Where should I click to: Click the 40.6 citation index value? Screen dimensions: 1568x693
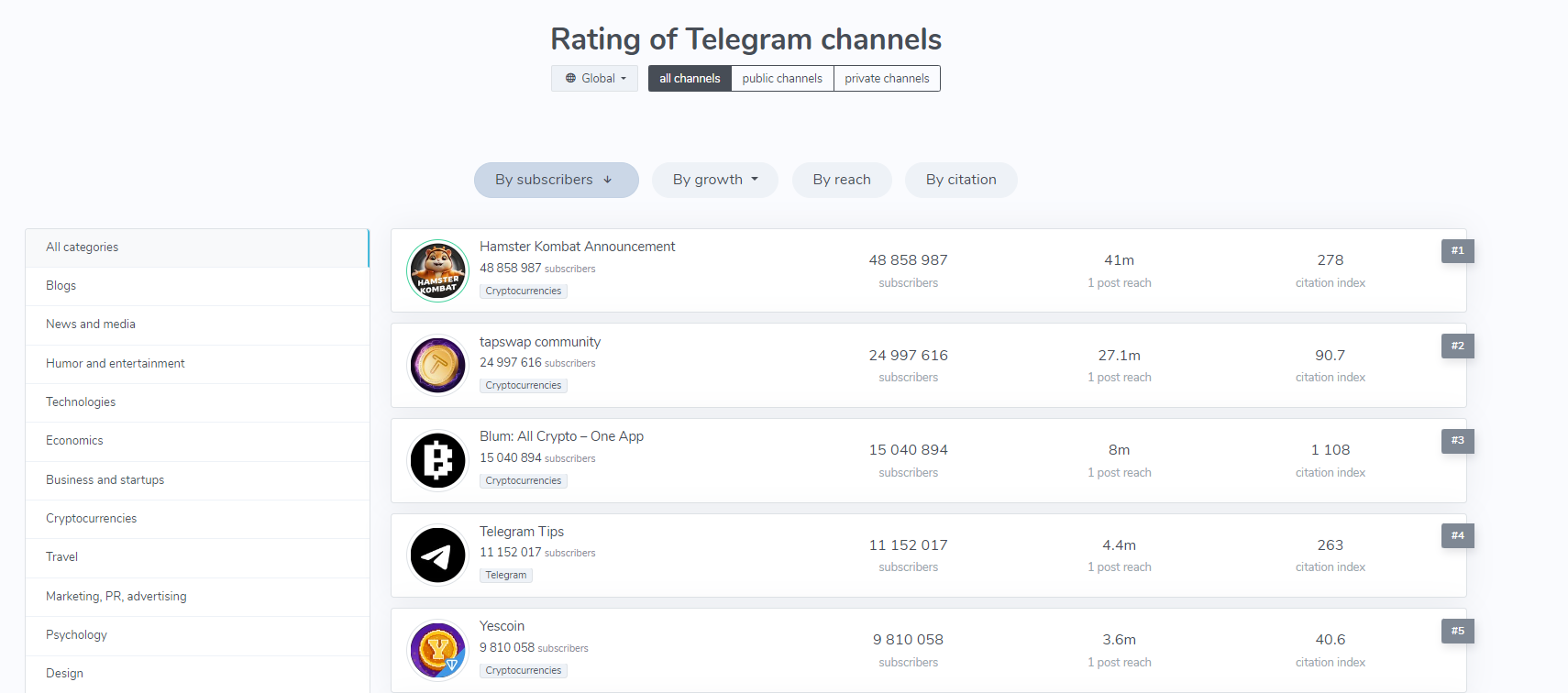click(1331, 640)
